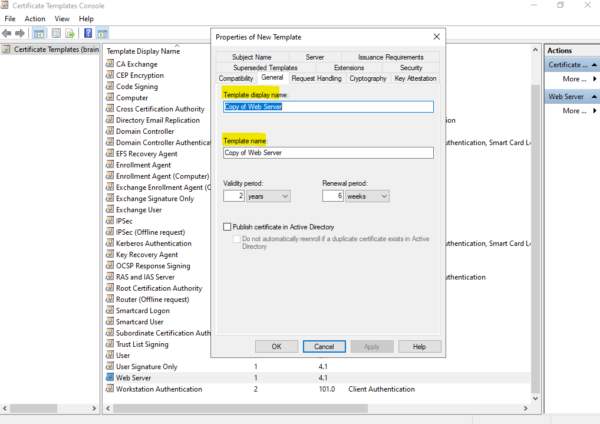Click the Show/Hide Action Pane toolbar icon
This screenshot has width=600, height=424.
(x=102, y=33)
